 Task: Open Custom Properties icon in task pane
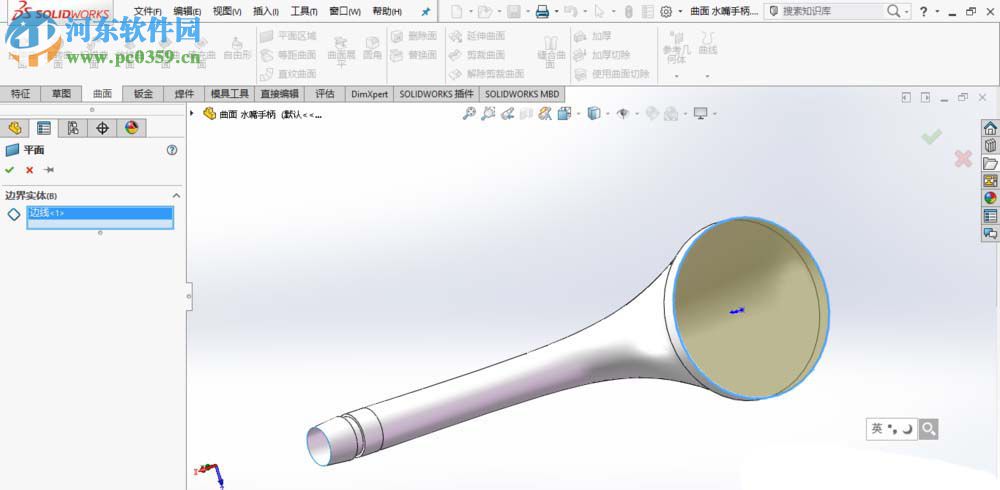(x=990, y=216)
